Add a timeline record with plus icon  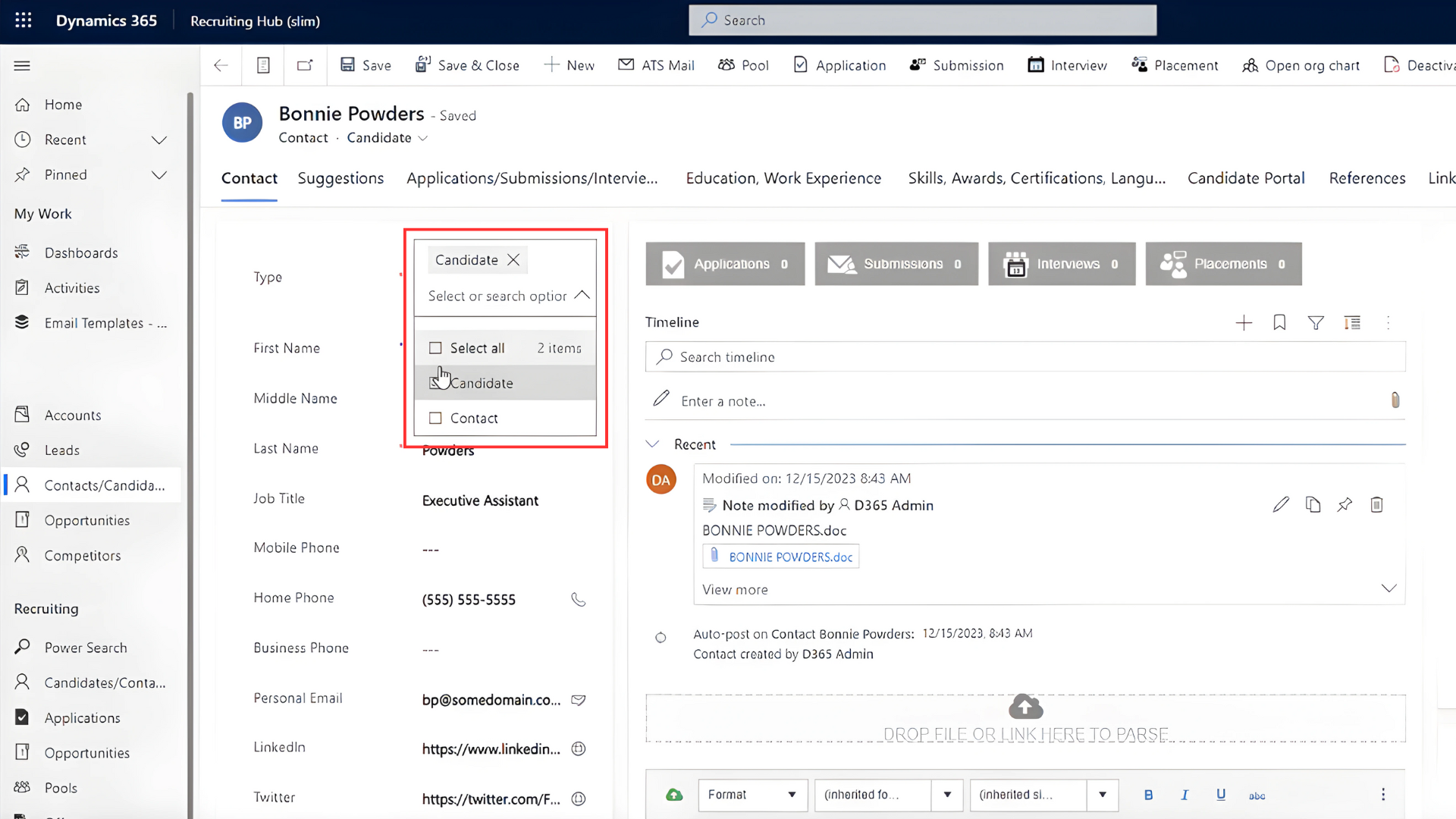pos(1244,323)
